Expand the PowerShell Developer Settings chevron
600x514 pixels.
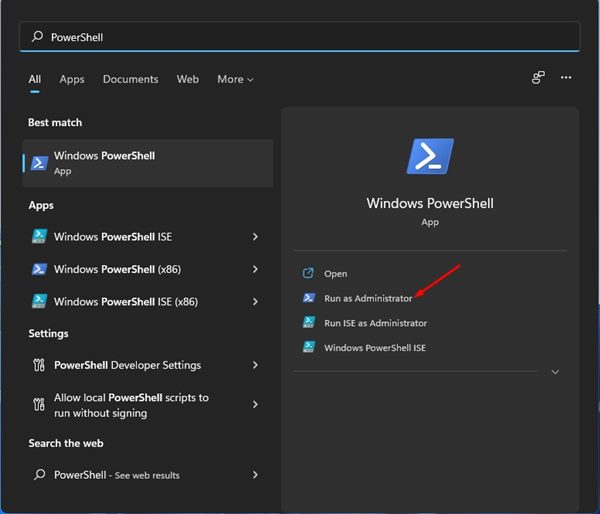coord(255,365)
